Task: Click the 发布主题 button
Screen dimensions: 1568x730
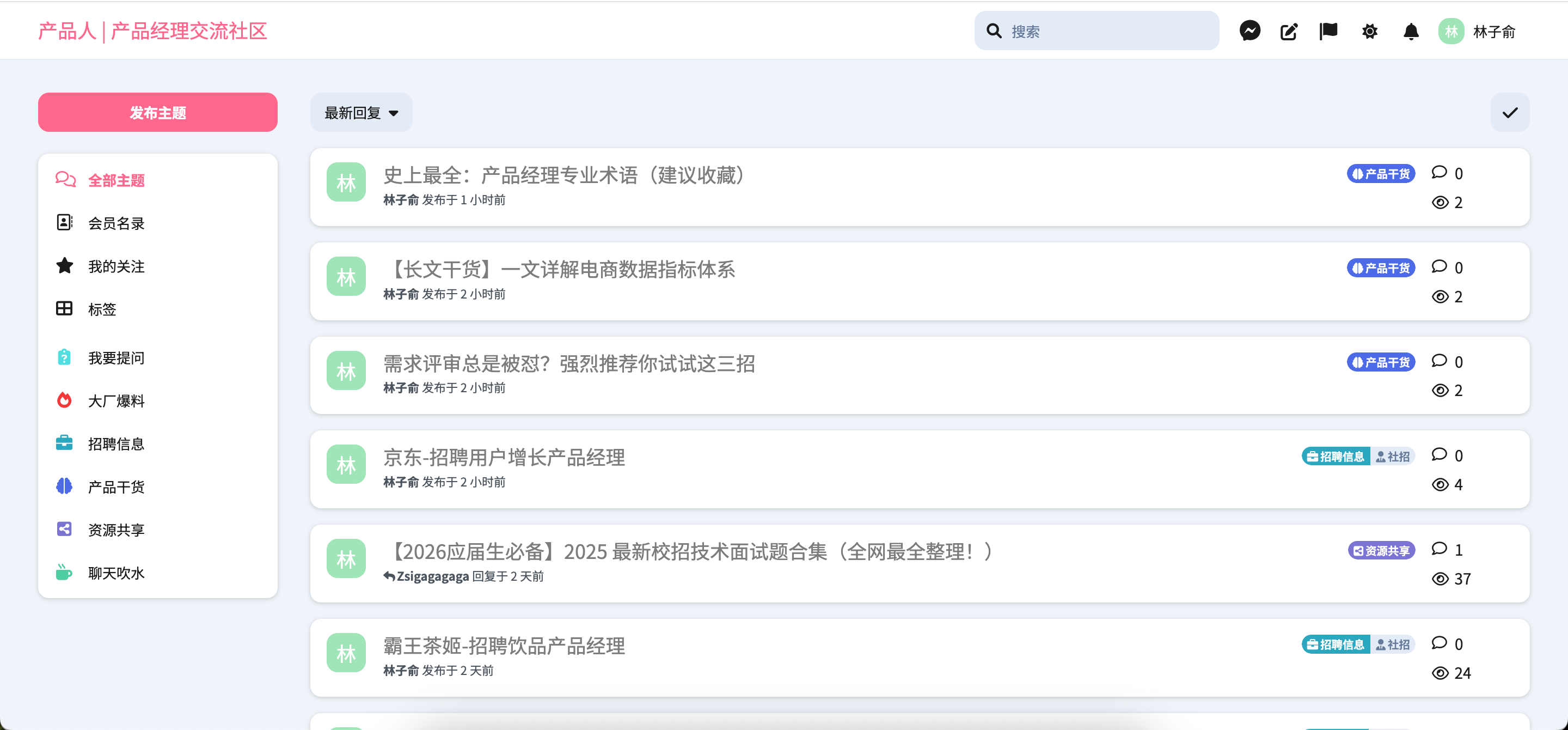Action: click(x=158, y=113)
